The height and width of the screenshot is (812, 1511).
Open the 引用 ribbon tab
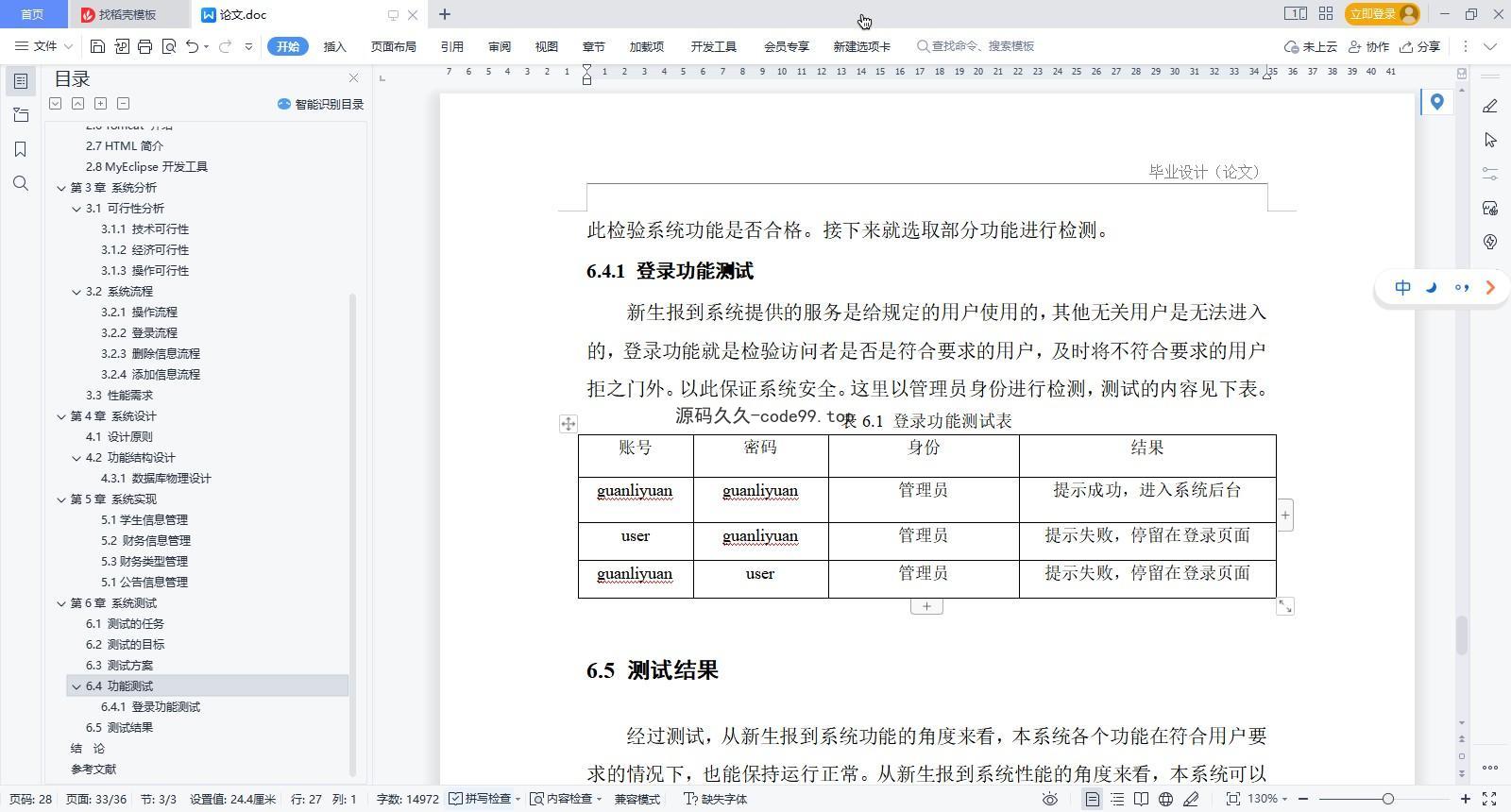(x=451, y=46)
